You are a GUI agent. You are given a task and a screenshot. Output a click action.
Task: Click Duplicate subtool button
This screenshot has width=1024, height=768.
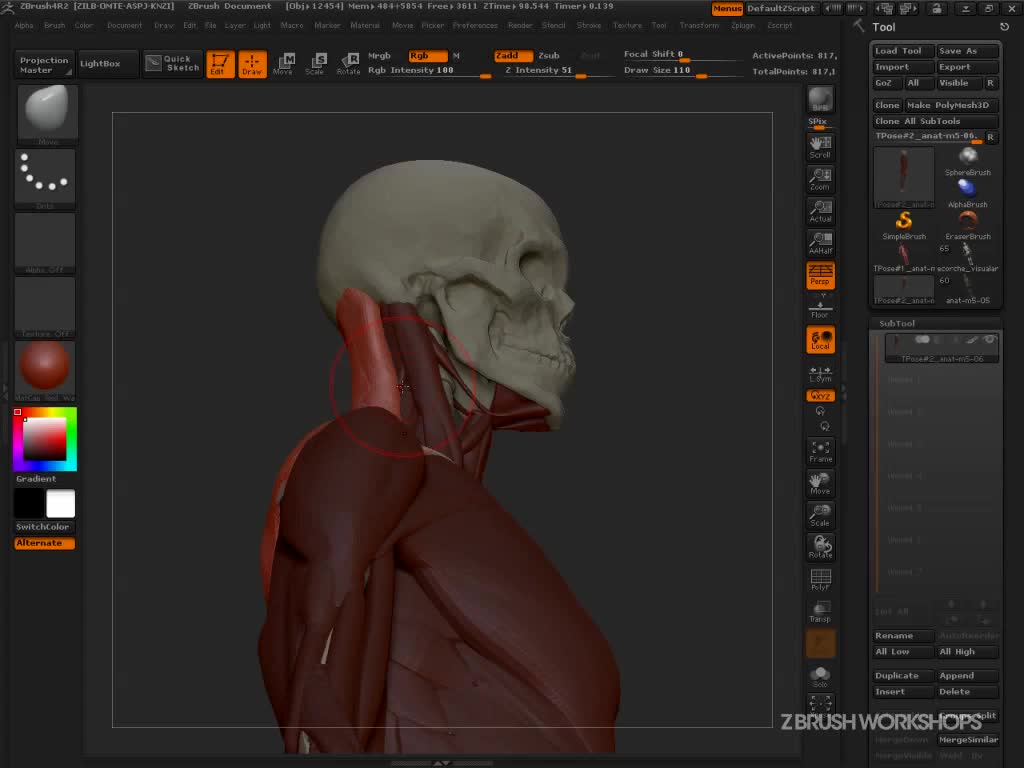tap(903, 675)
